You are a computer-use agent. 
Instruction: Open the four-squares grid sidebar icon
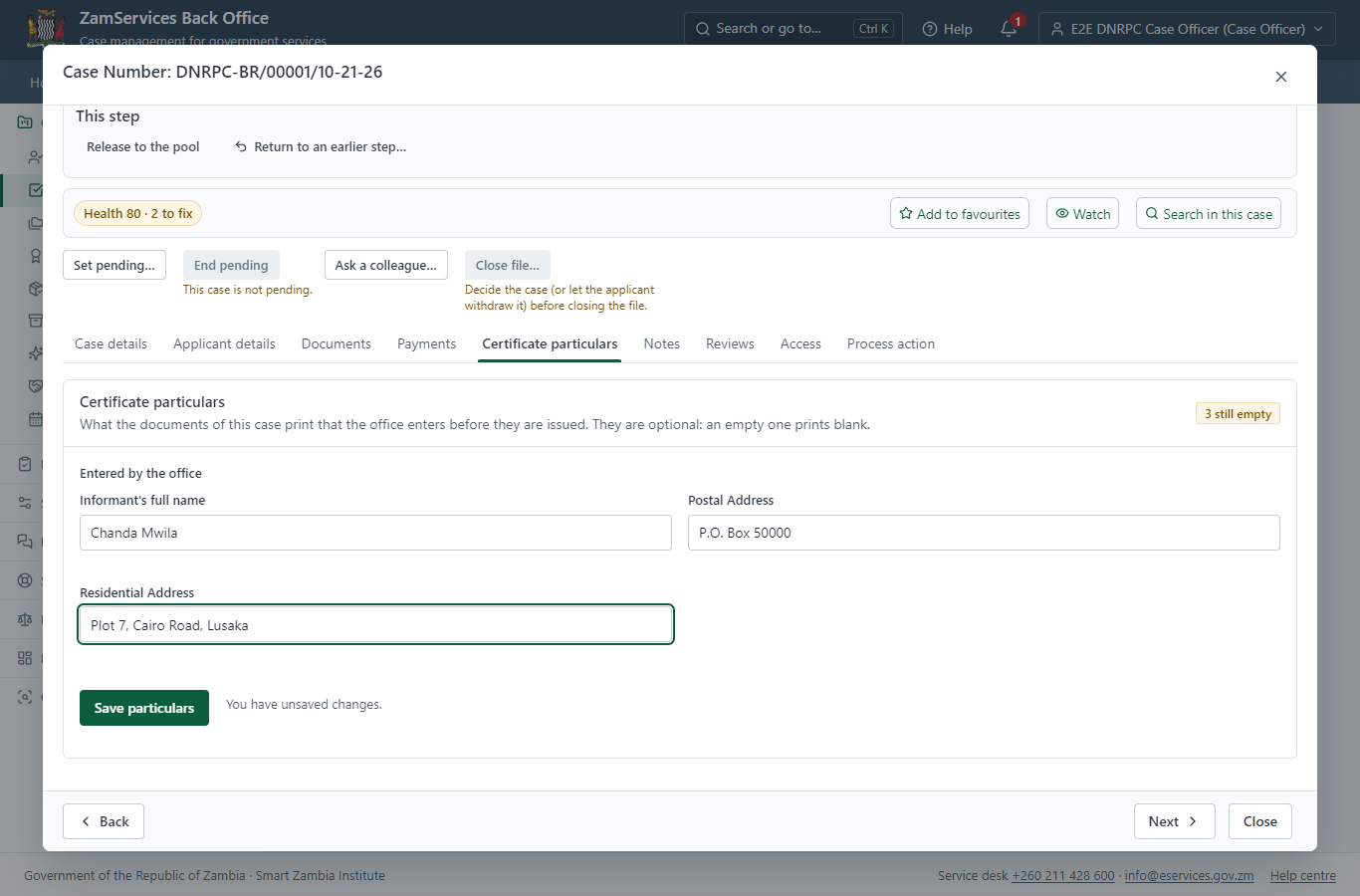25,658
